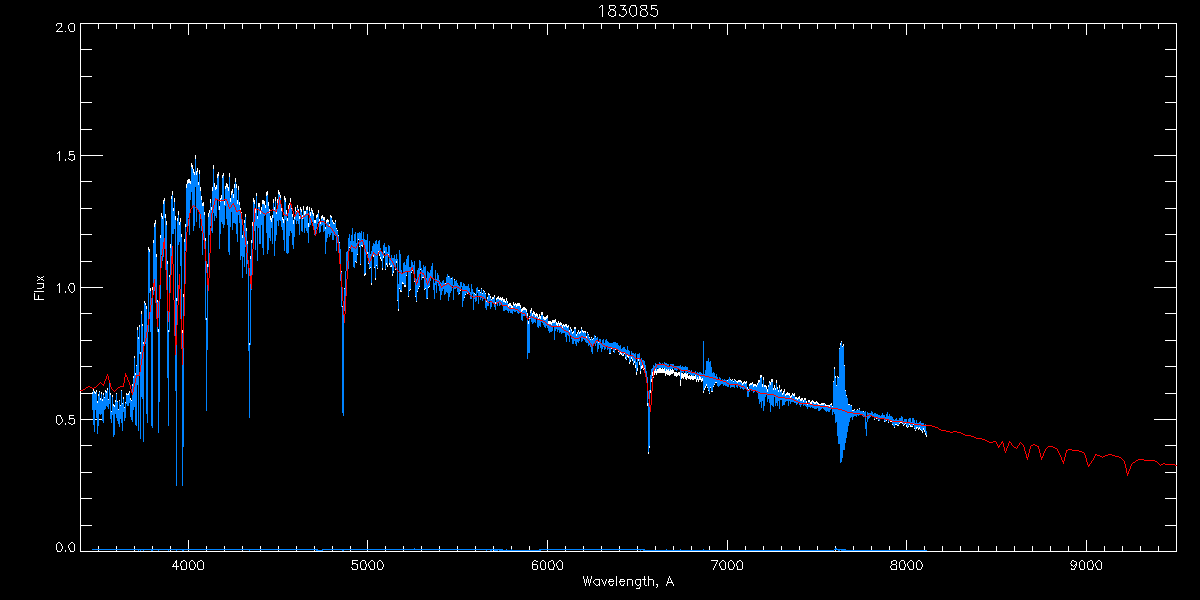The width and height of the screenshot is (1200, 600).
Task: Click the deep absorption line near 6560 Å
Action: point(649,410)
